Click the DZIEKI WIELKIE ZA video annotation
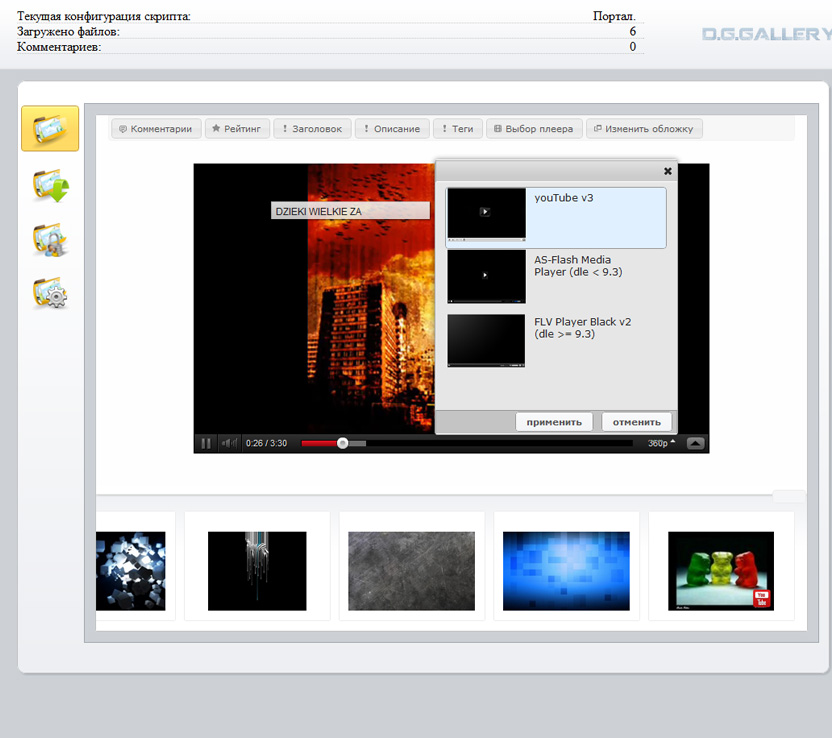The width and height of the screenshot is (832, 738). pyautogui.click(x=350, y=211)
